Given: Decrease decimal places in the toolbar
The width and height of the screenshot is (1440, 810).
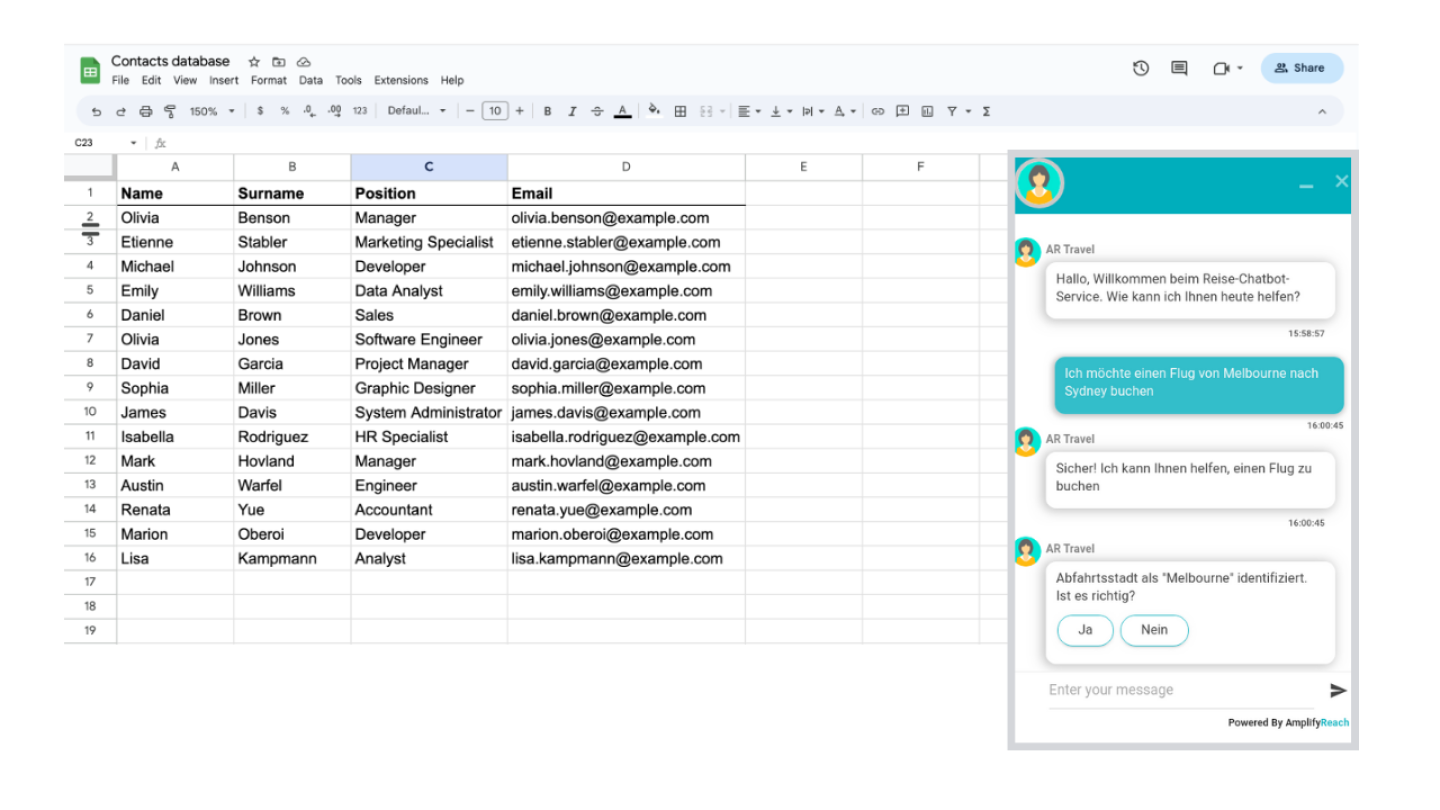Looking at the screenshot, I should tap(309, 112).
